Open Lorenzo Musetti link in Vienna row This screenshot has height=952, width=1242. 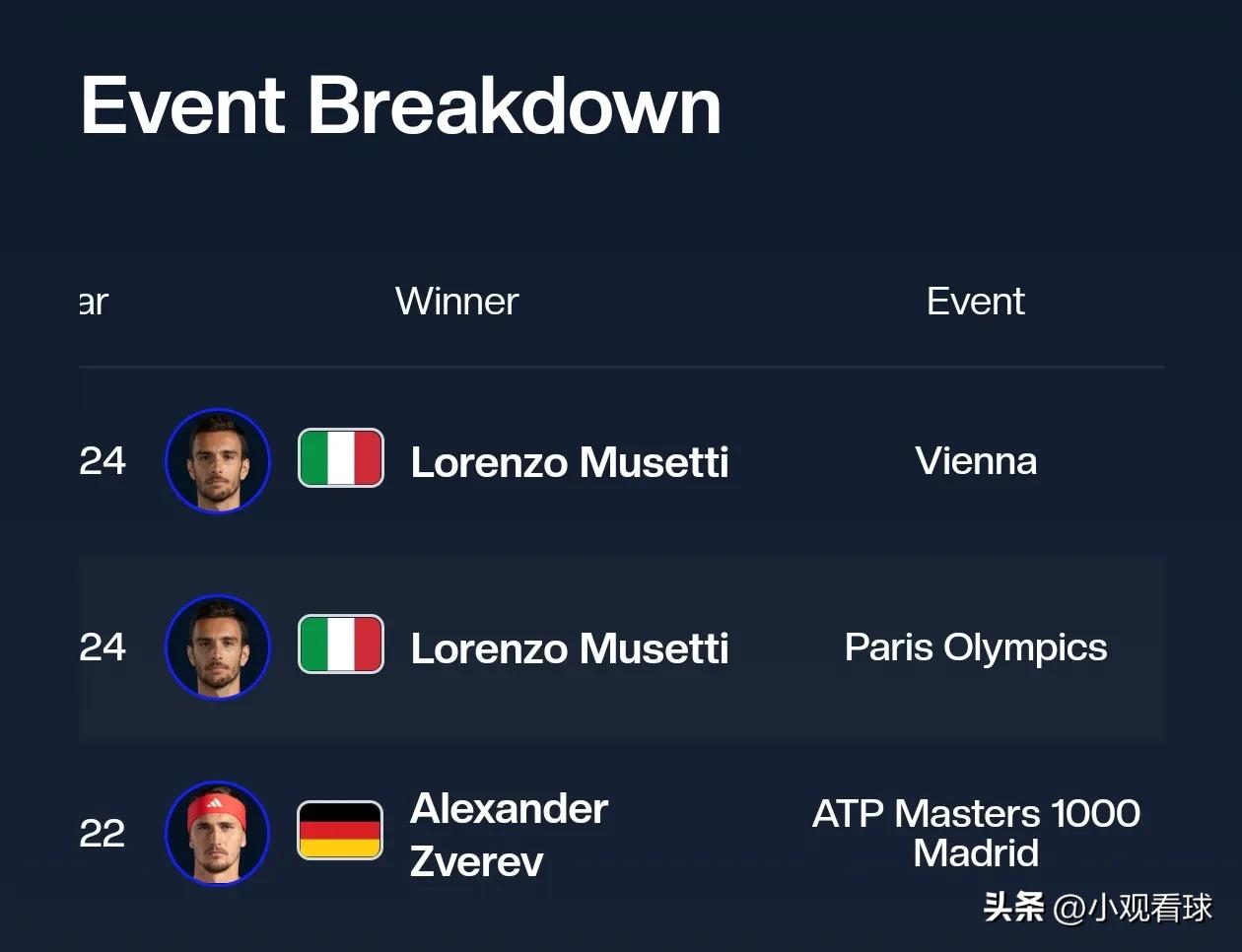point(570,462)
